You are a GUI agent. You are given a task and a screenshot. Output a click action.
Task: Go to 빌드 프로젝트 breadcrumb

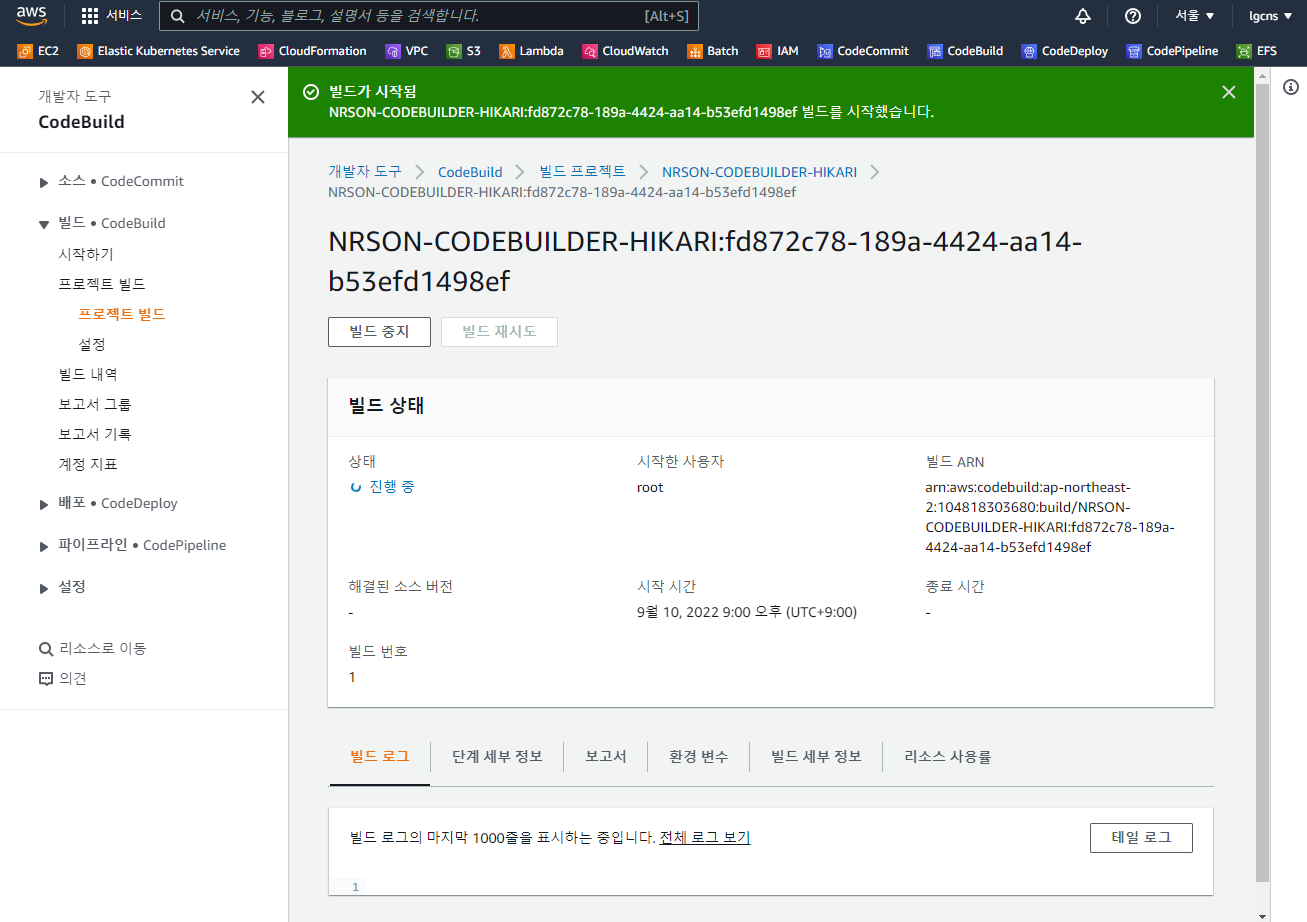(x=582, y=172)
